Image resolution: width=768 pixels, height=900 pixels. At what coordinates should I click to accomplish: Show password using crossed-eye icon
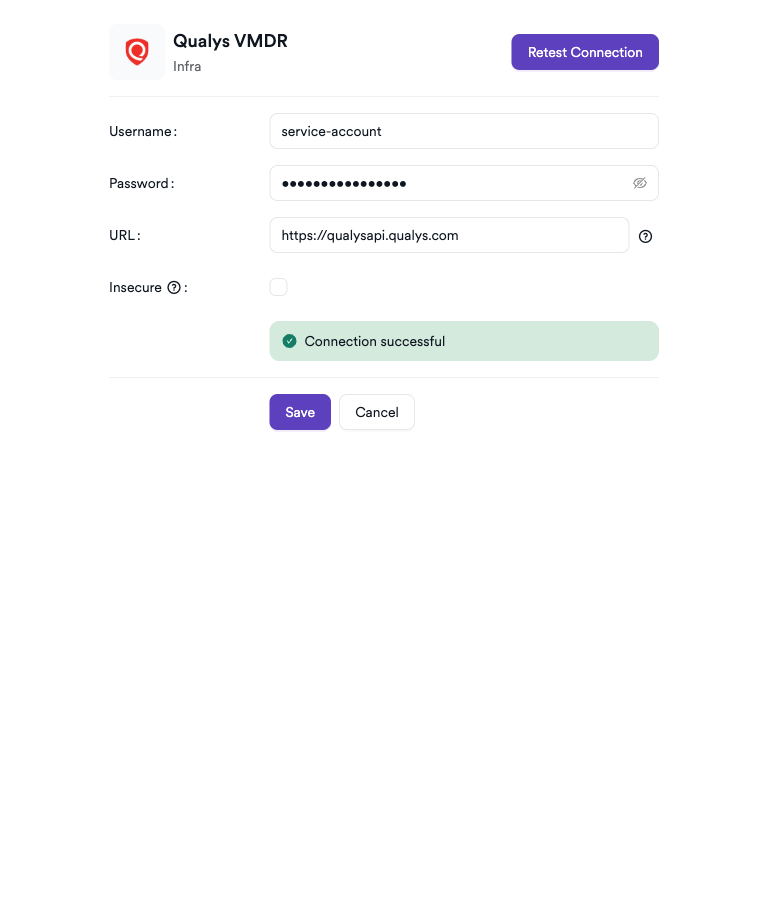tap(640, 183)
